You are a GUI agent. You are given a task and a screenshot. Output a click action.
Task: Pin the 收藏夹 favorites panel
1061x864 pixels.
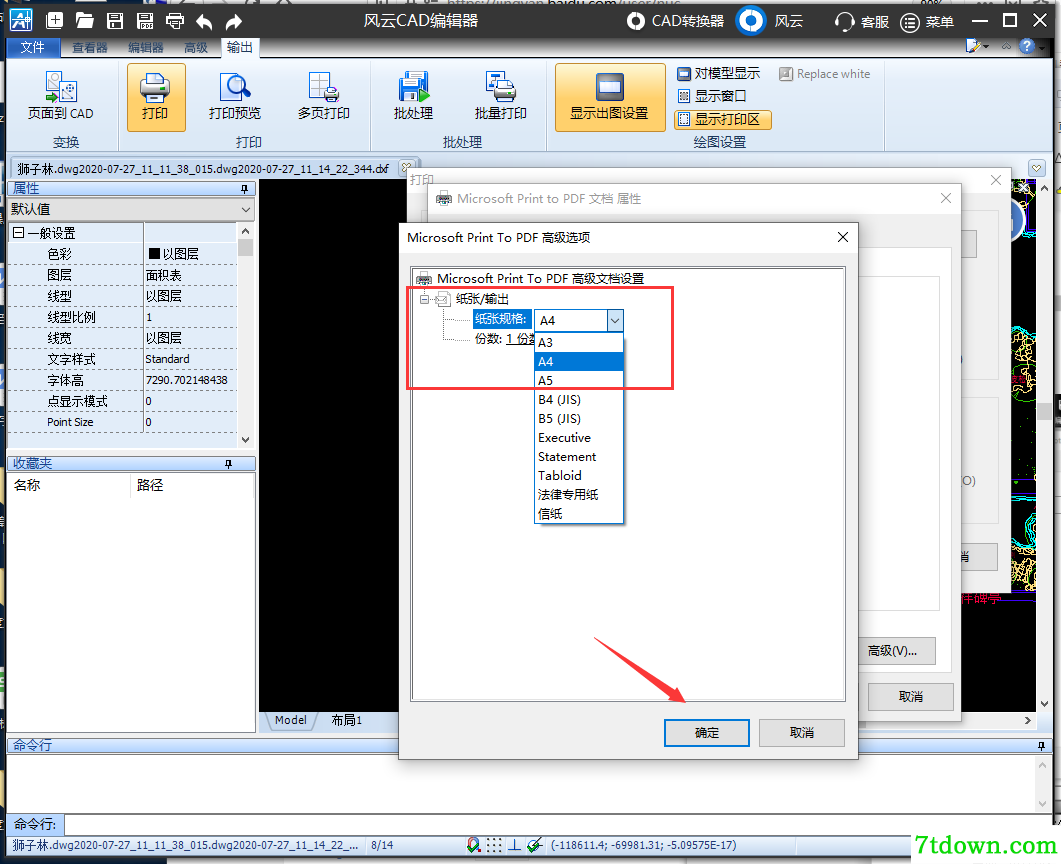(228, 463)
